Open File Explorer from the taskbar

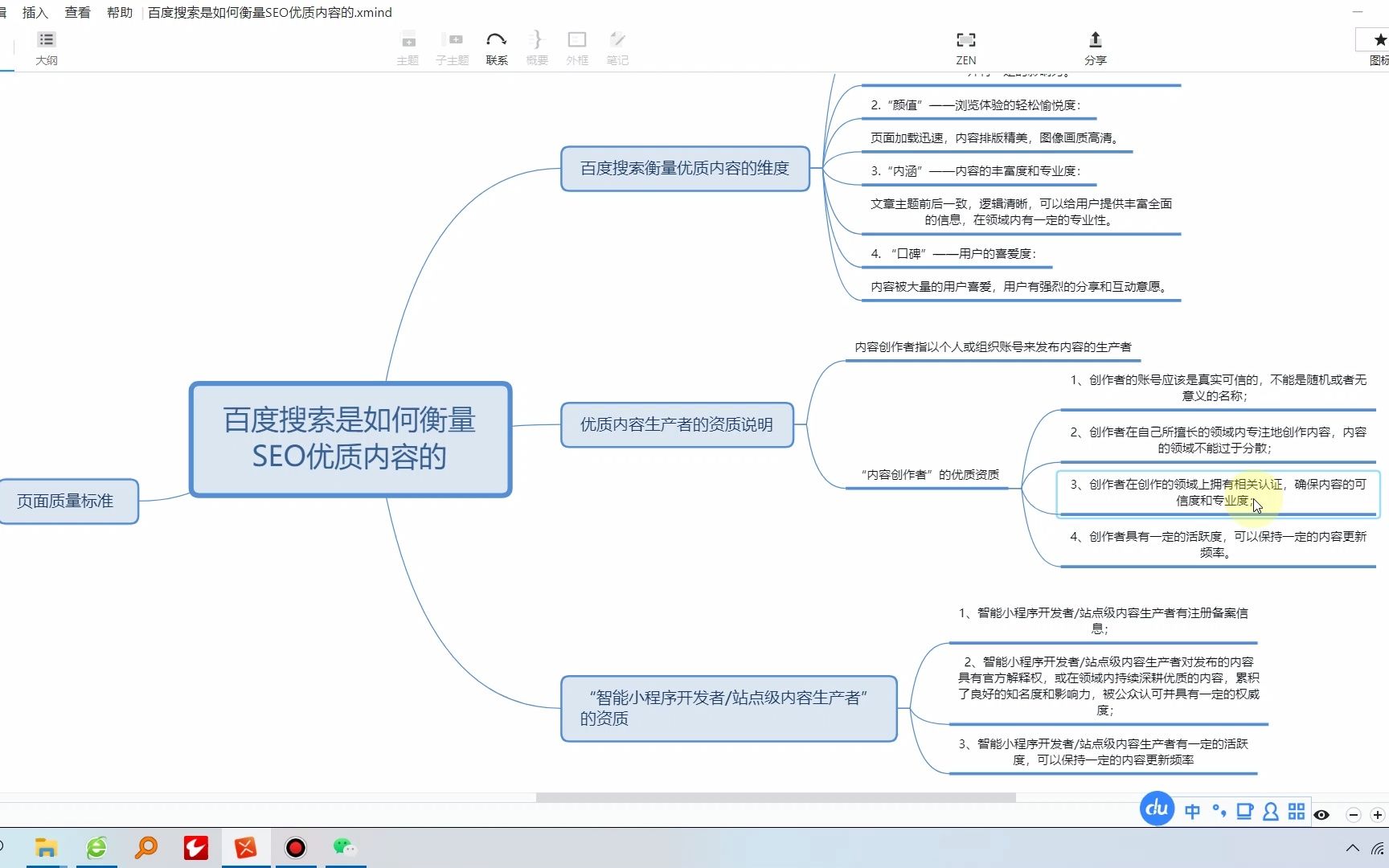[x=46, y=848]
